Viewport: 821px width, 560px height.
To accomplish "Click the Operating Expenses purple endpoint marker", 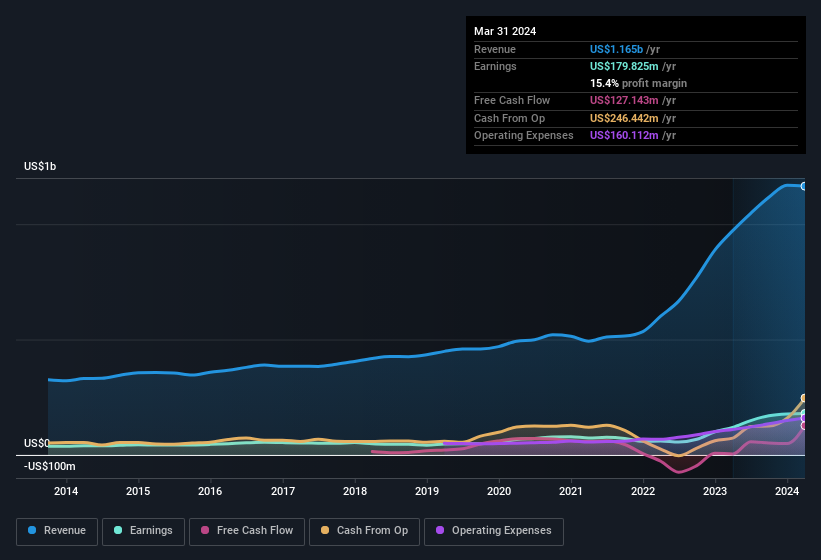I will [804, 418].
